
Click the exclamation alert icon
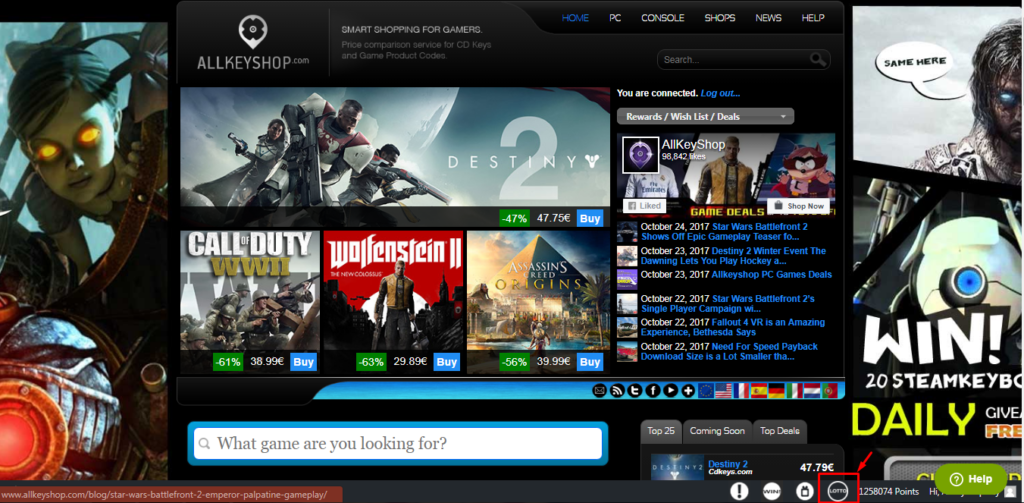739,491
